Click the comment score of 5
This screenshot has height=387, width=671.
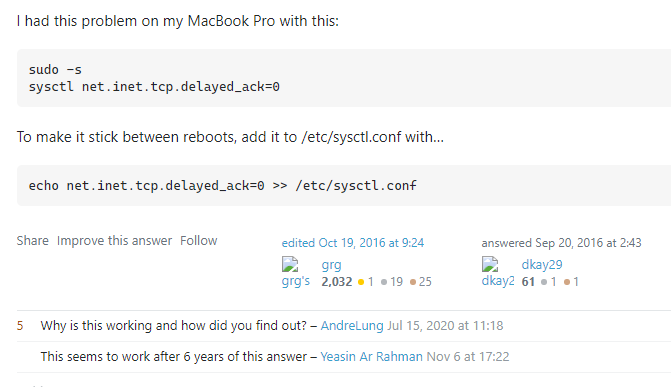click(20, 326)
